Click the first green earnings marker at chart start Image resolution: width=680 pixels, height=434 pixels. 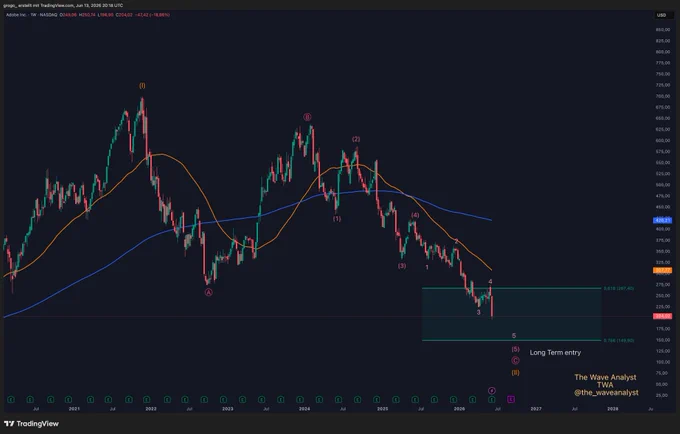click(11, 399)
